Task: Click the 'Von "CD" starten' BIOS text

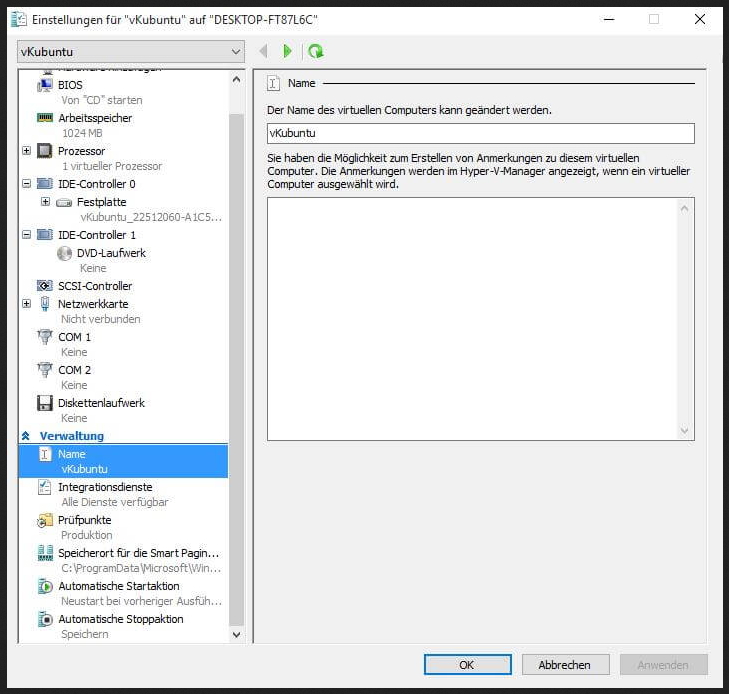Action: pos(102,100)
